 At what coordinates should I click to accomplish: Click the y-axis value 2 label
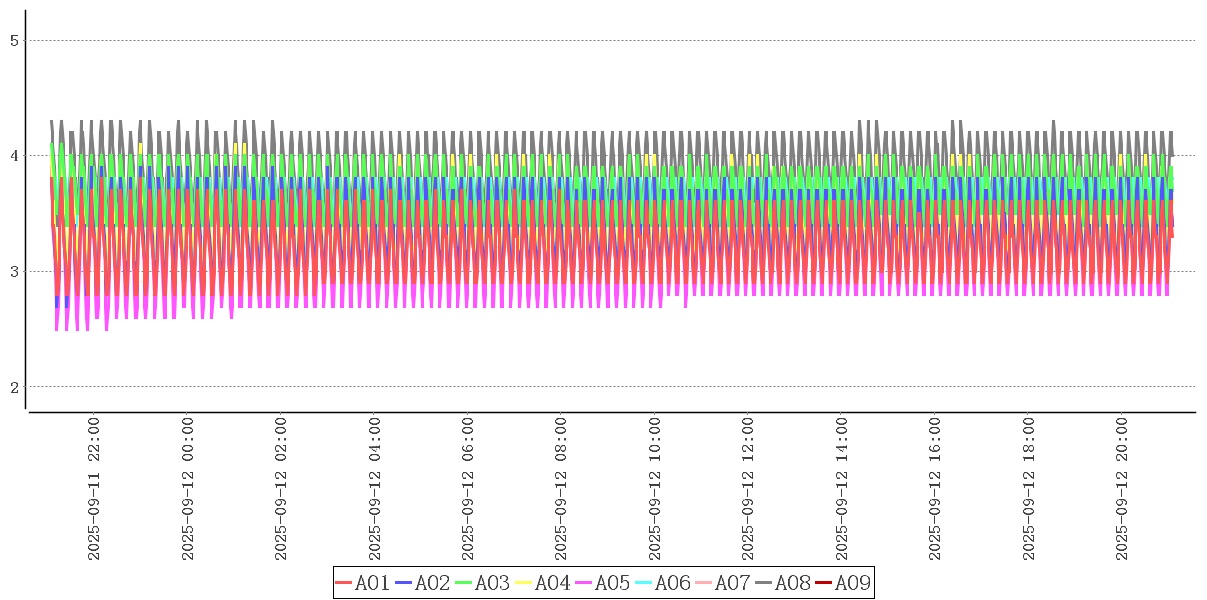(x=15, y=387)
